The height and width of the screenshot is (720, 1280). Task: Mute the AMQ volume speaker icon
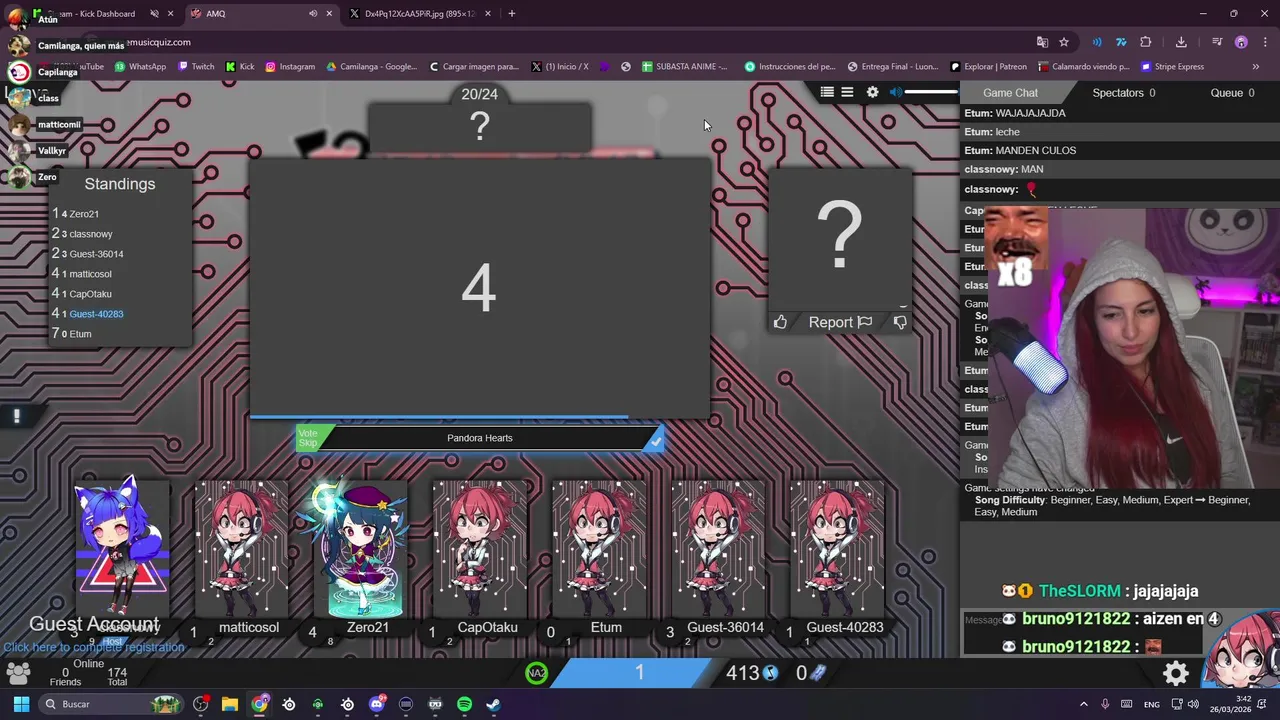pos(896,92)
